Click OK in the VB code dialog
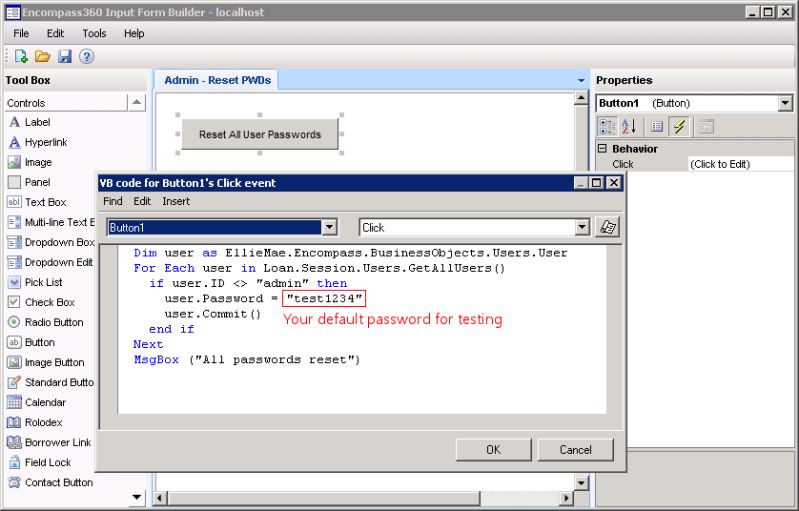The image size is (799, 511). (493, 449)
